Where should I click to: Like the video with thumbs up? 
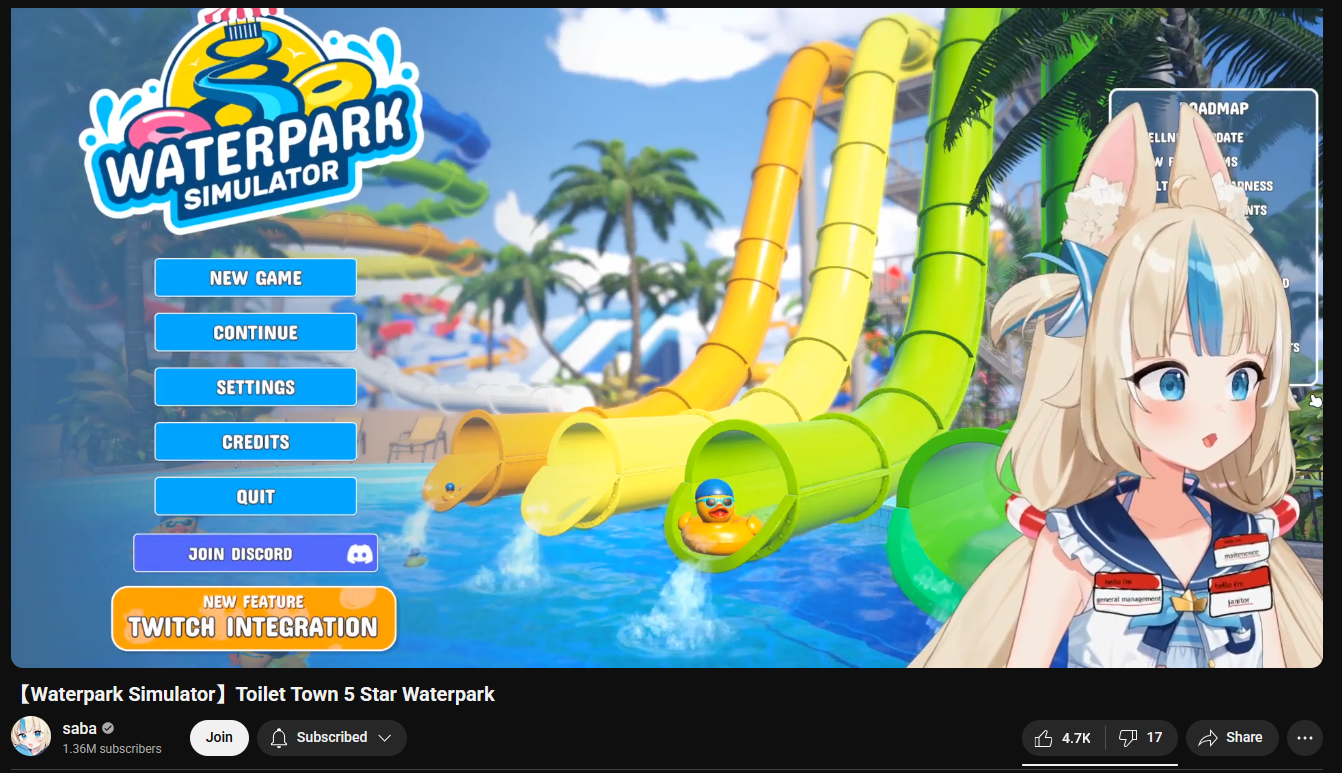[1063, 738]
